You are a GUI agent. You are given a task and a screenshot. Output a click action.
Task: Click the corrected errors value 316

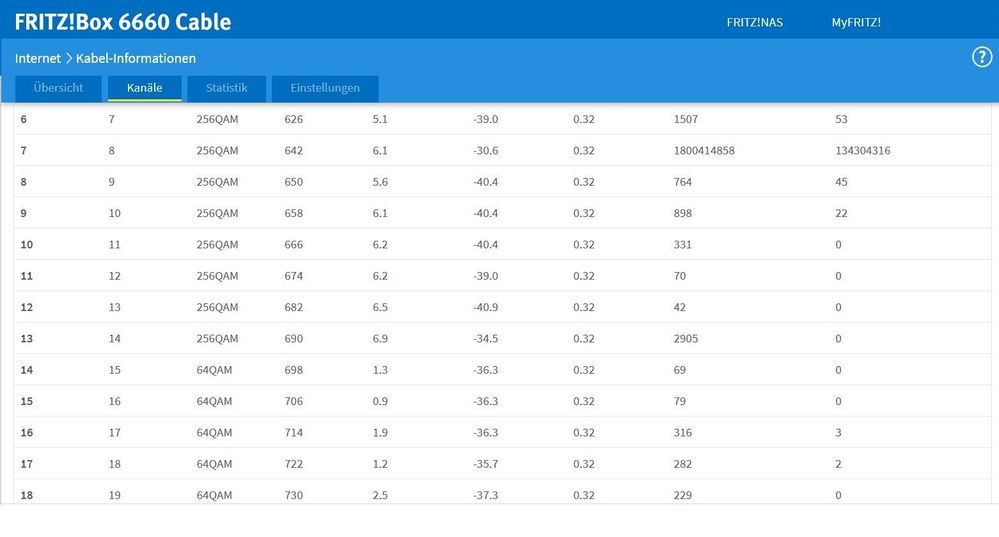tap(682, 433)
